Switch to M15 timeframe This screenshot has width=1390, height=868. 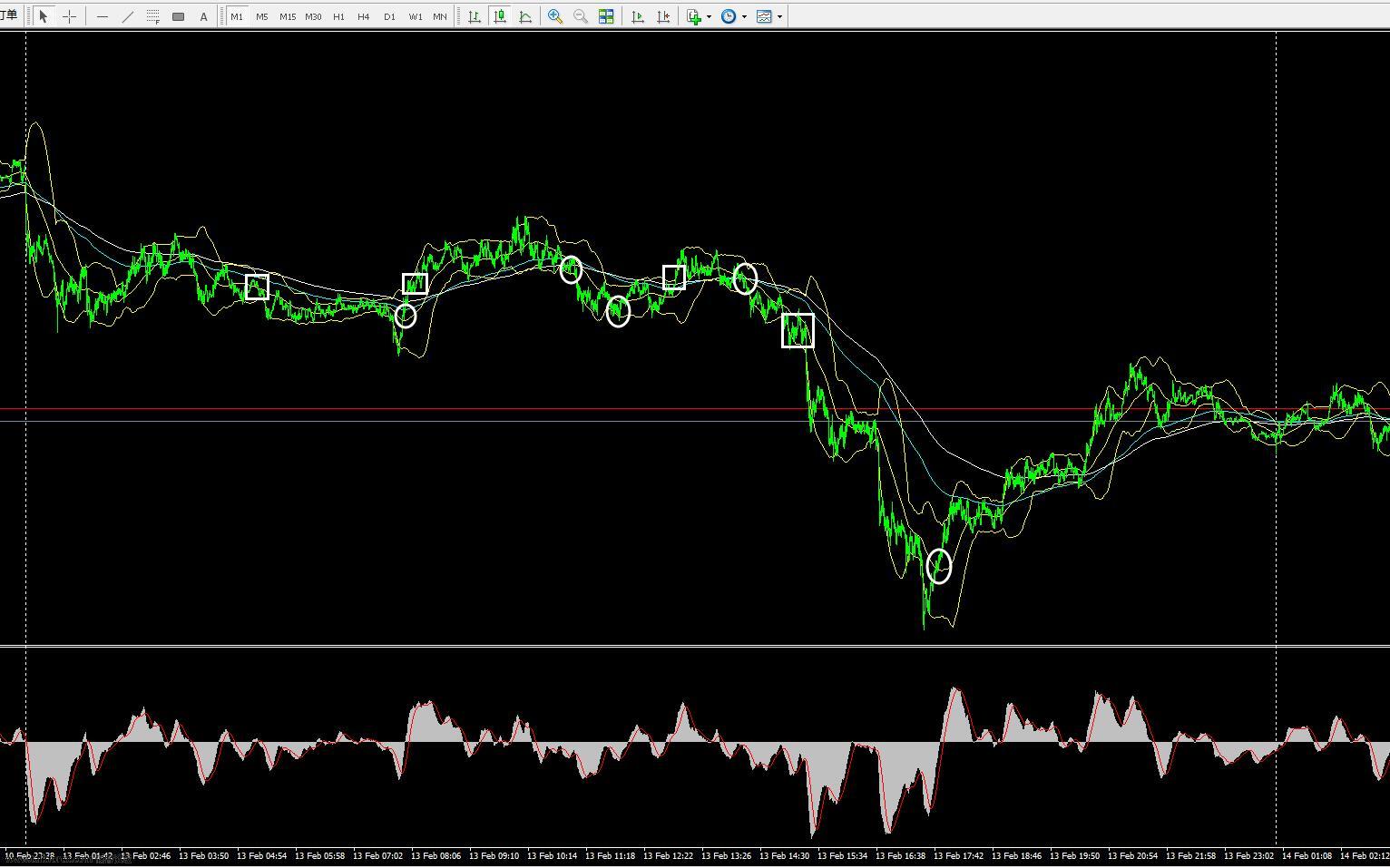(x=288, y=16)
